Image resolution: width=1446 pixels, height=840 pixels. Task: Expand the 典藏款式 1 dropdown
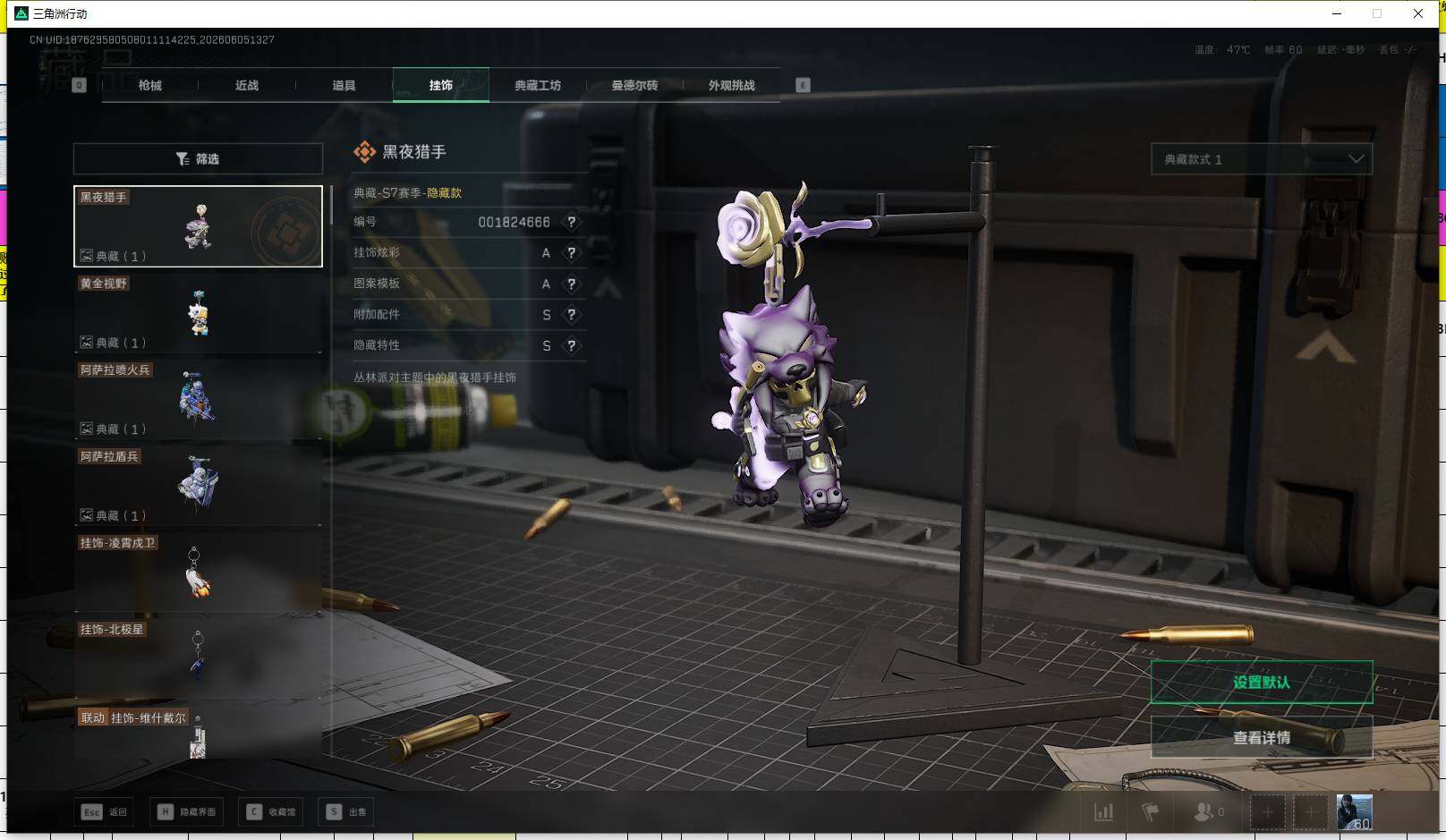[x=1262, y=159]
